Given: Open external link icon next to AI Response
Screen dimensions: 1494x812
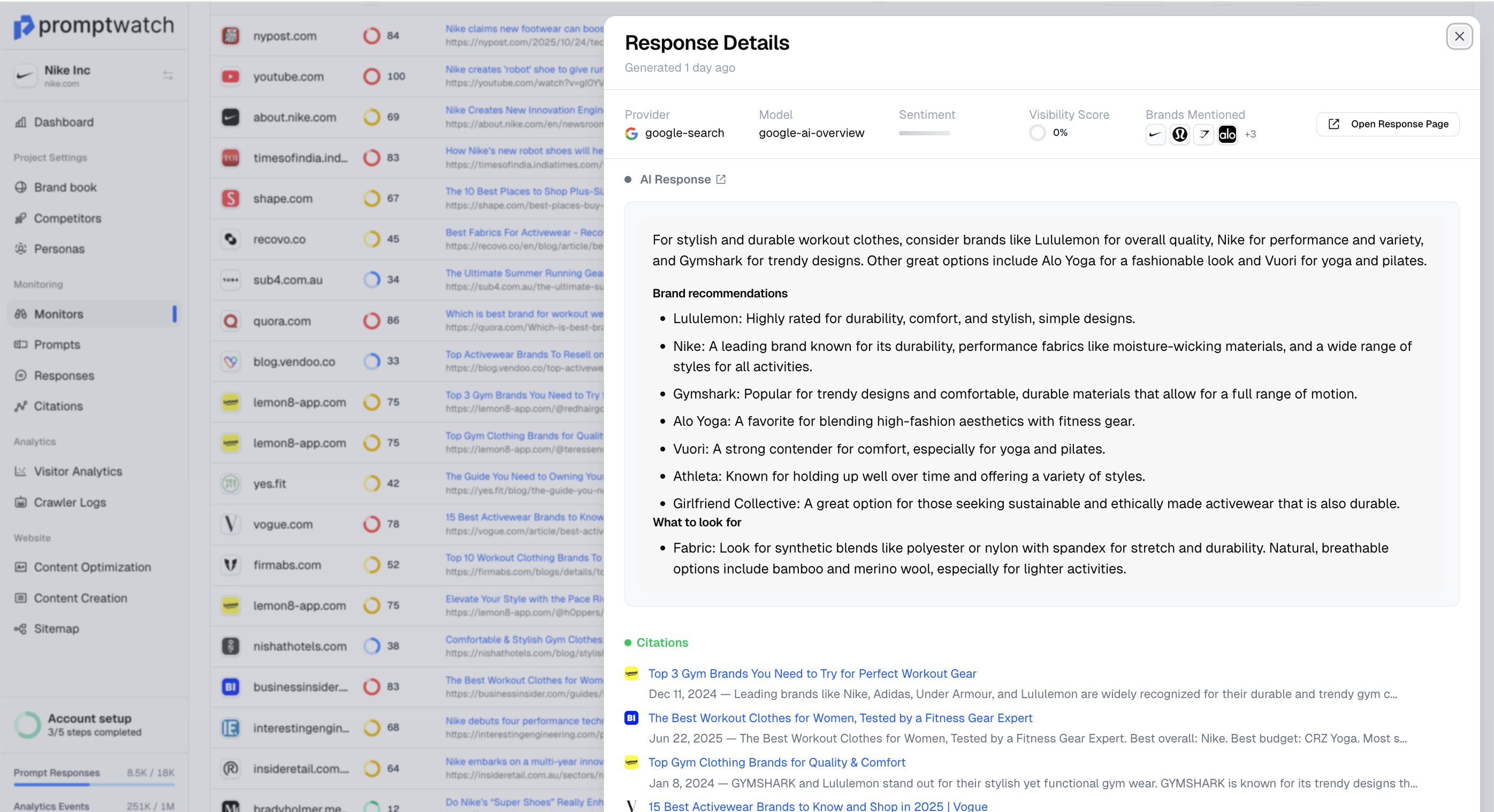Looking at the screenshot, I should (x=721, y=180).
